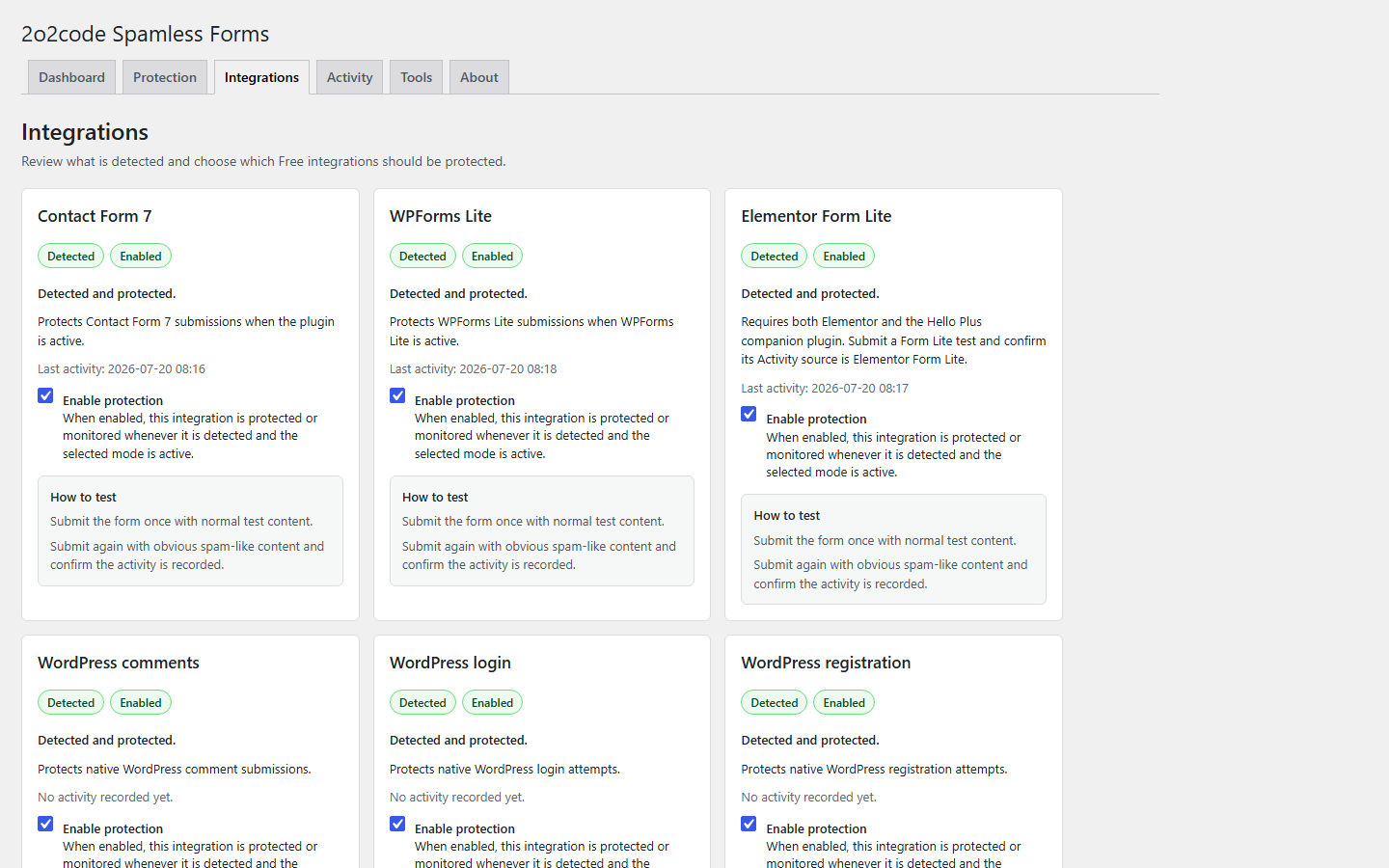1389x868 pixels.
Task: Click the WPForms Lite card title
Action: pos(441,216)
